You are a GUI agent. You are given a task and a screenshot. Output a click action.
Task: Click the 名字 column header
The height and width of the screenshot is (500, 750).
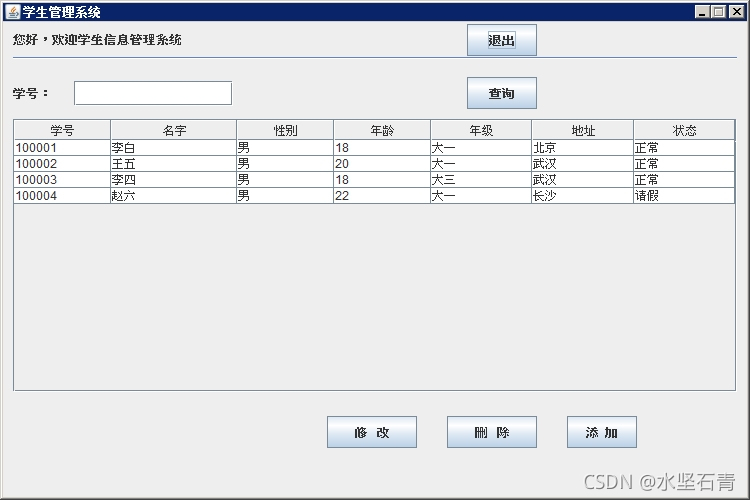174,130
